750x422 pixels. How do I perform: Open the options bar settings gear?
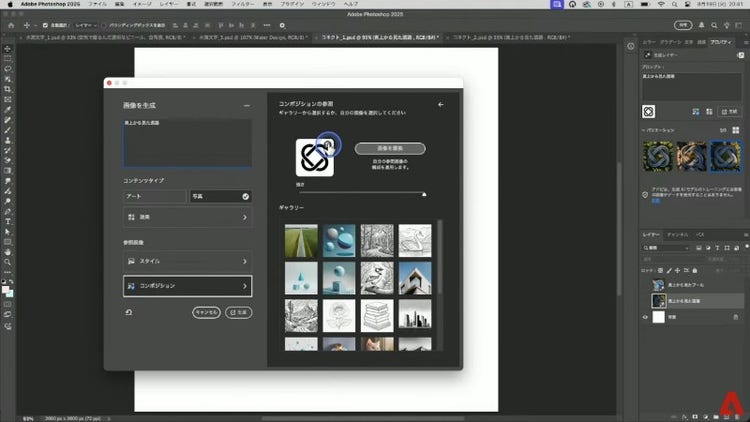click(x=283, y=25)
